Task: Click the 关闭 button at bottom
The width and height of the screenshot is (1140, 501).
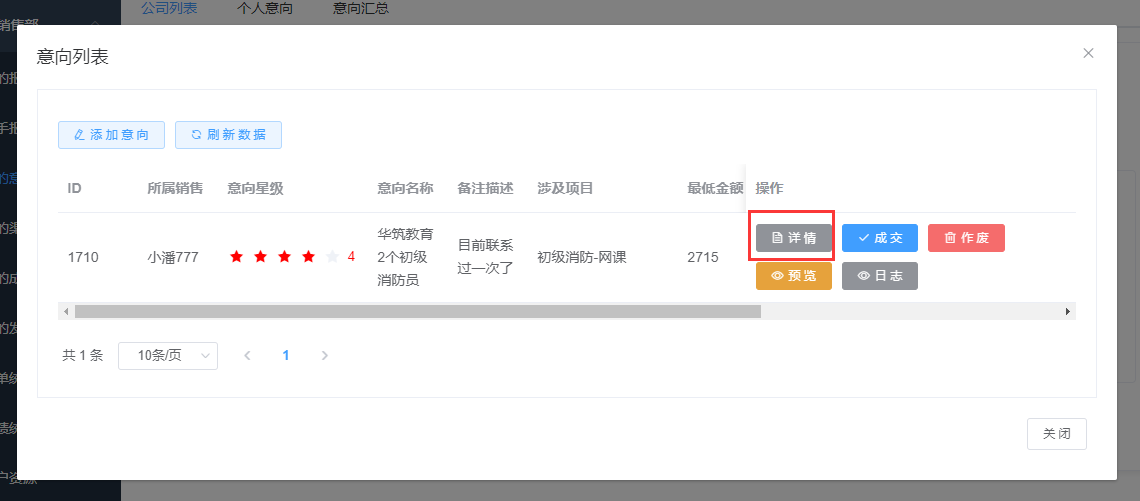Action: [x=1056, y=434]
